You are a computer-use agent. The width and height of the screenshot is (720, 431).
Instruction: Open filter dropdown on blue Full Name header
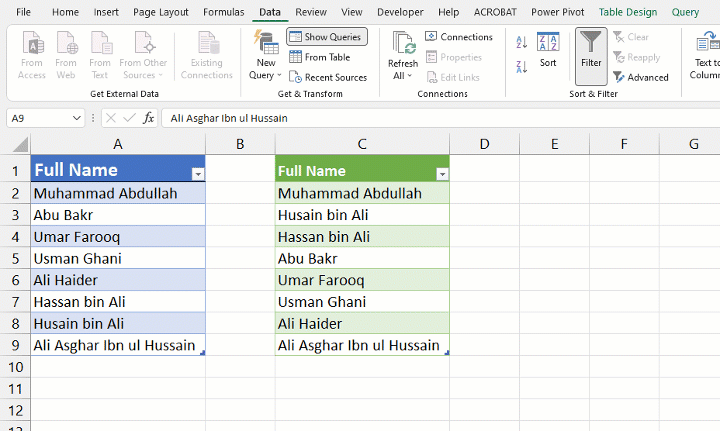pos(198,174)
